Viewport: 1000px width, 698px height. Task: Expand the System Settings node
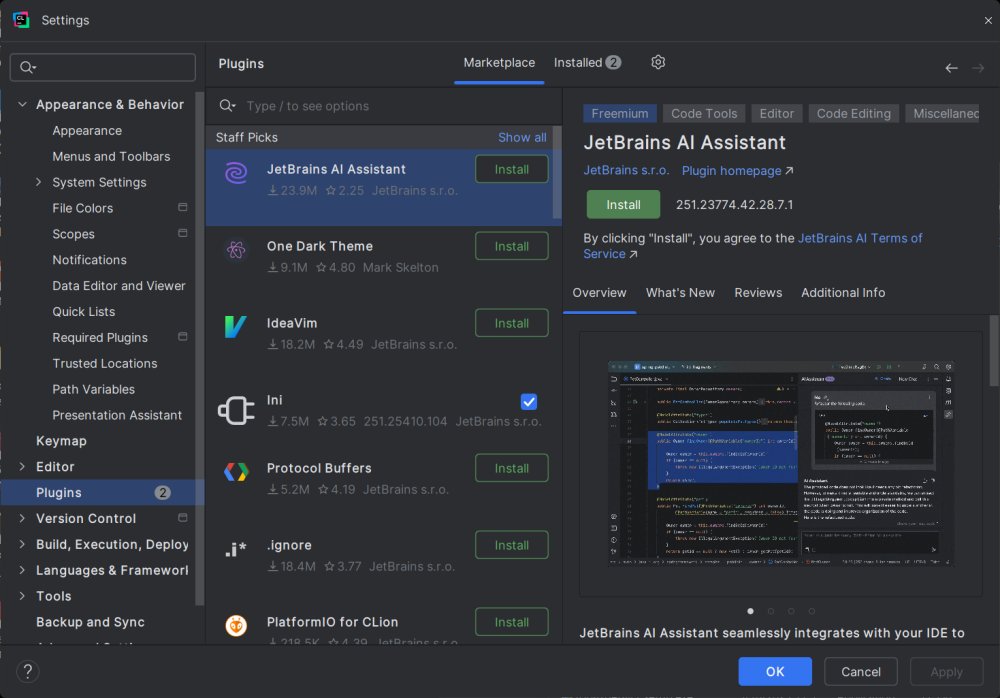(x=38, y=182)
